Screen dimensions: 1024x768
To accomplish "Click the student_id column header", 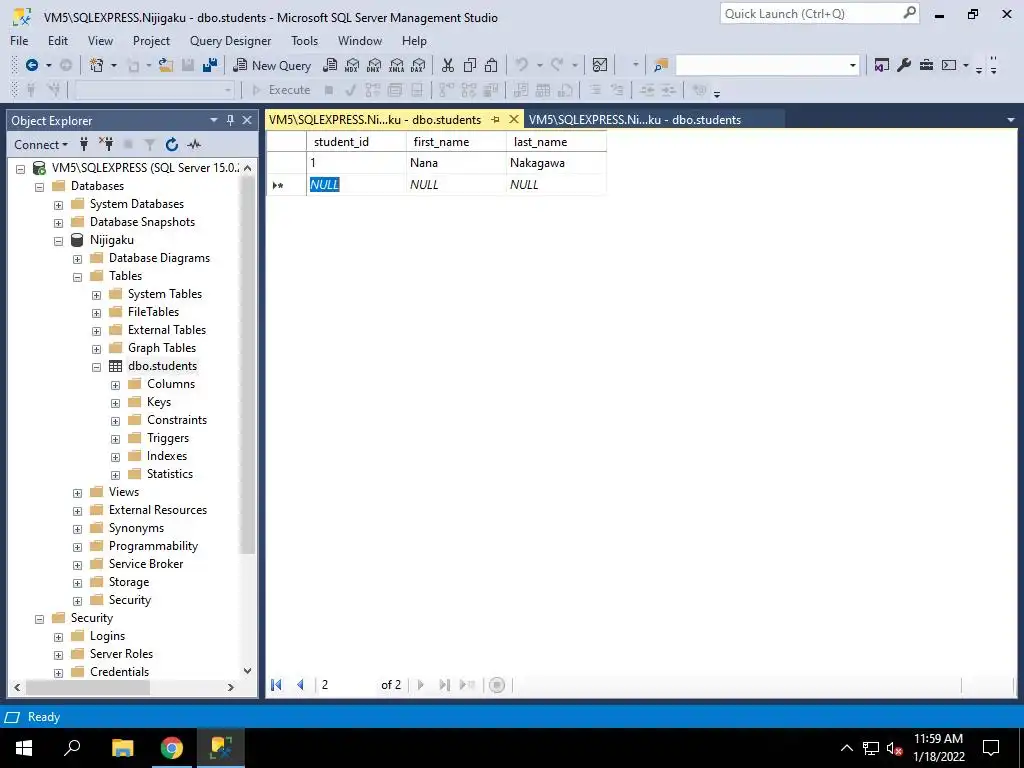I will [x=356, y=142].
